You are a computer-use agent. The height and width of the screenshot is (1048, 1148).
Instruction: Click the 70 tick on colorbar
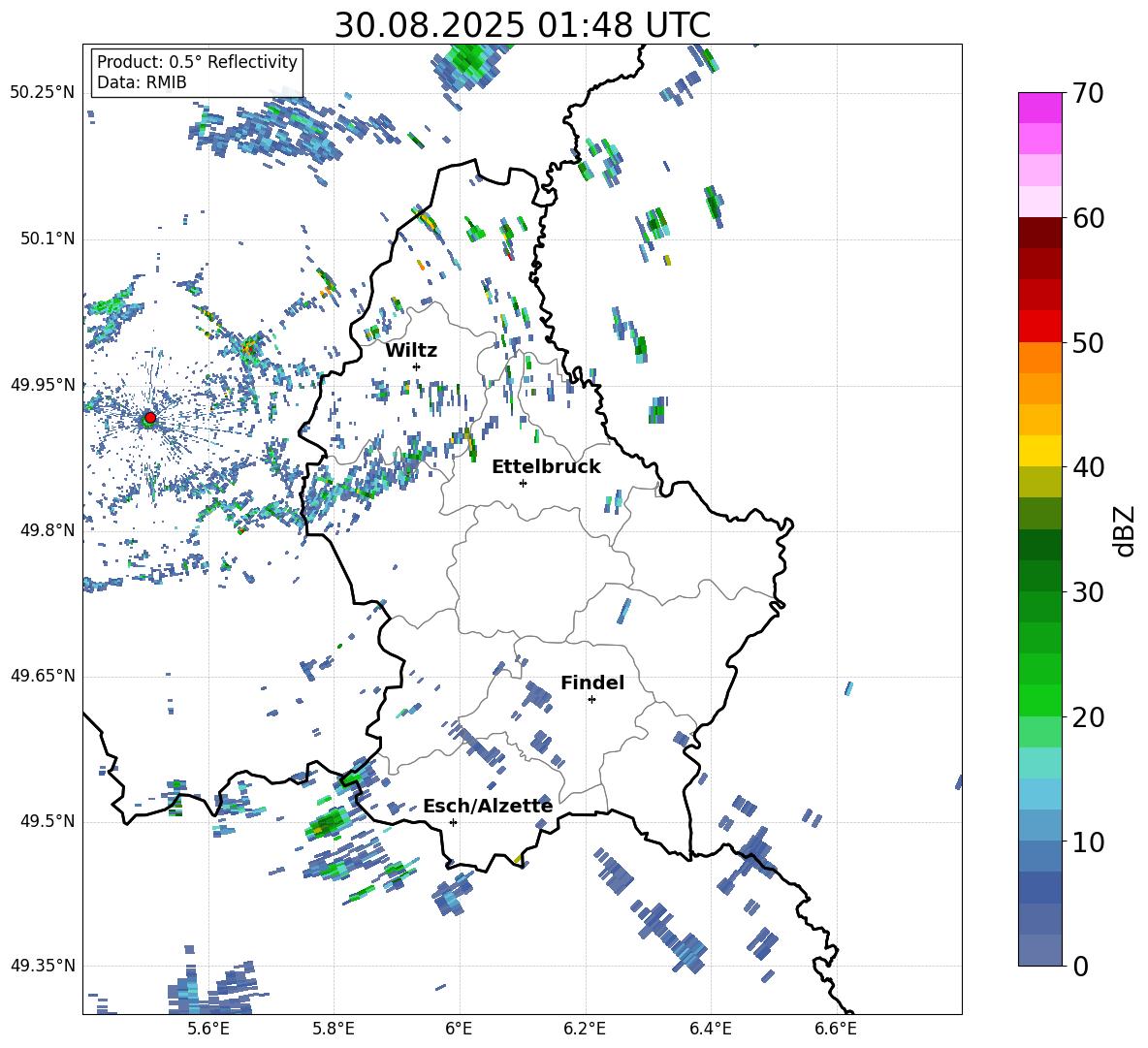coord(1087,94)
